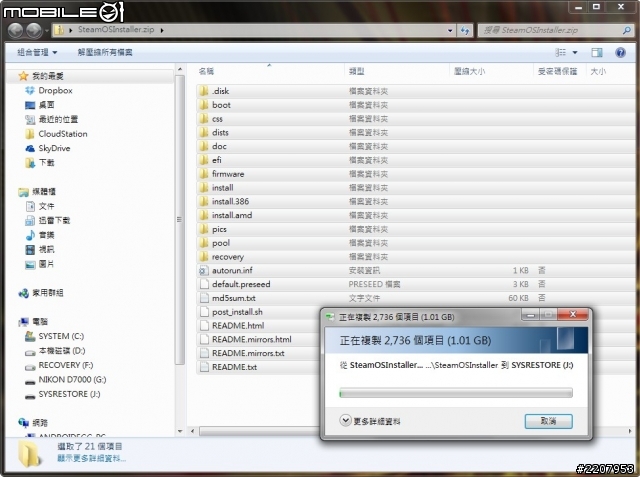Click the Back navigation arrow
This screenshot has height=477, width=640.
16,30
